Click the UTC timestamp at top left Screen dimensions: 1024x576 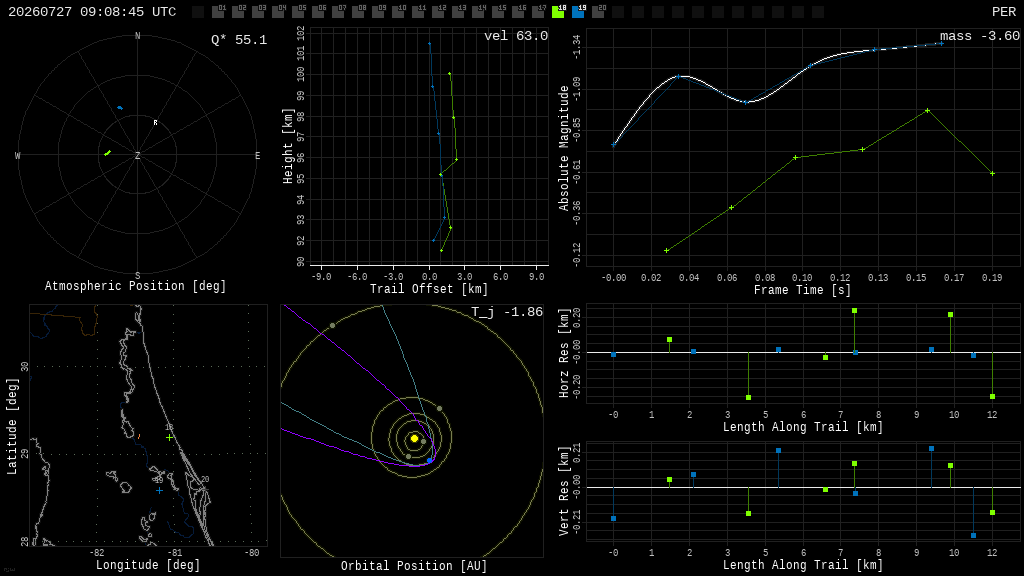pyautogui.click(x=92, y=12)
